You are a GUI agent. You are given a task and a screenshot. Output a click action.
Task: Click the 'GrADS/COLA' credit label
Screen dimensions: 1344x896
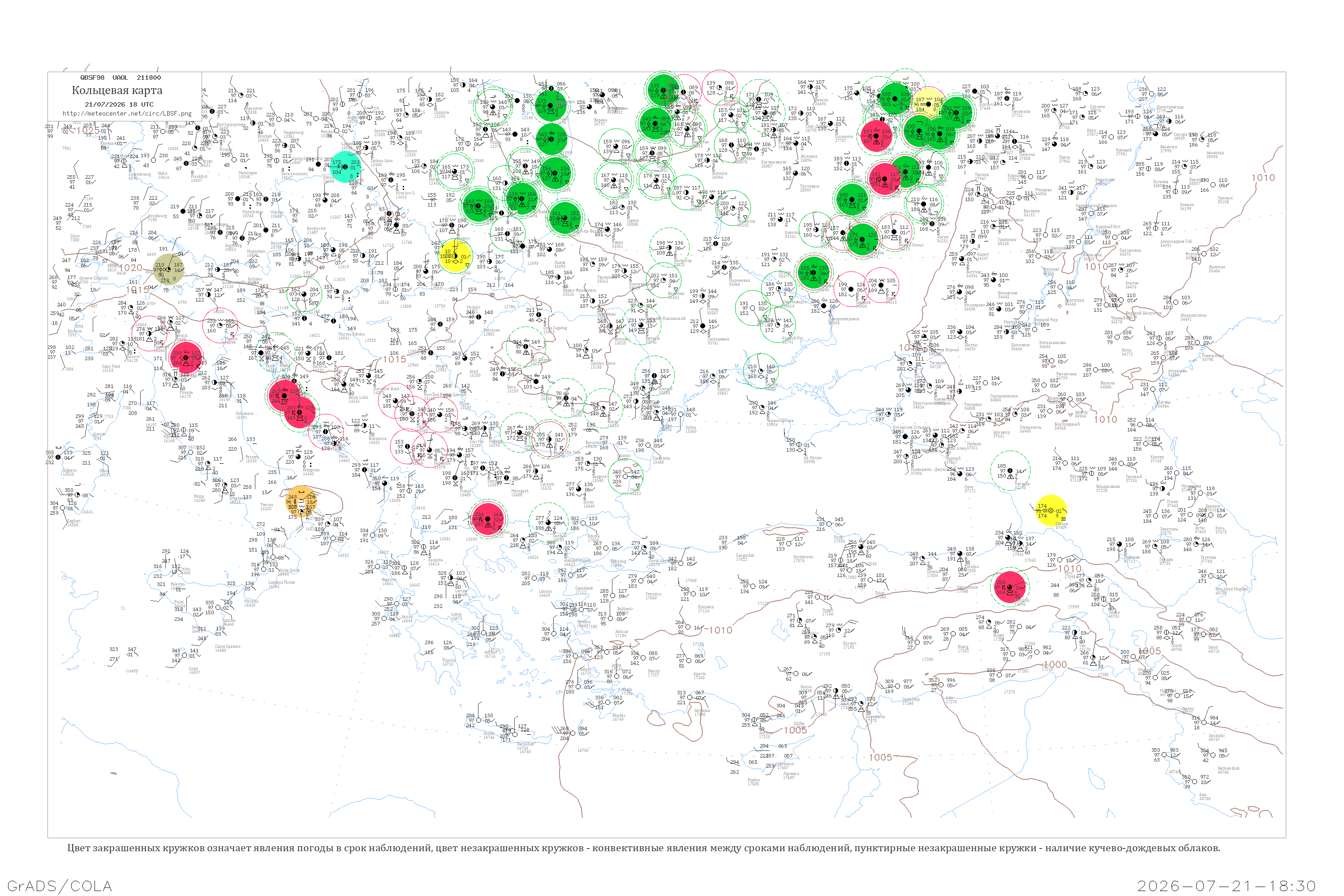(60, 886)
